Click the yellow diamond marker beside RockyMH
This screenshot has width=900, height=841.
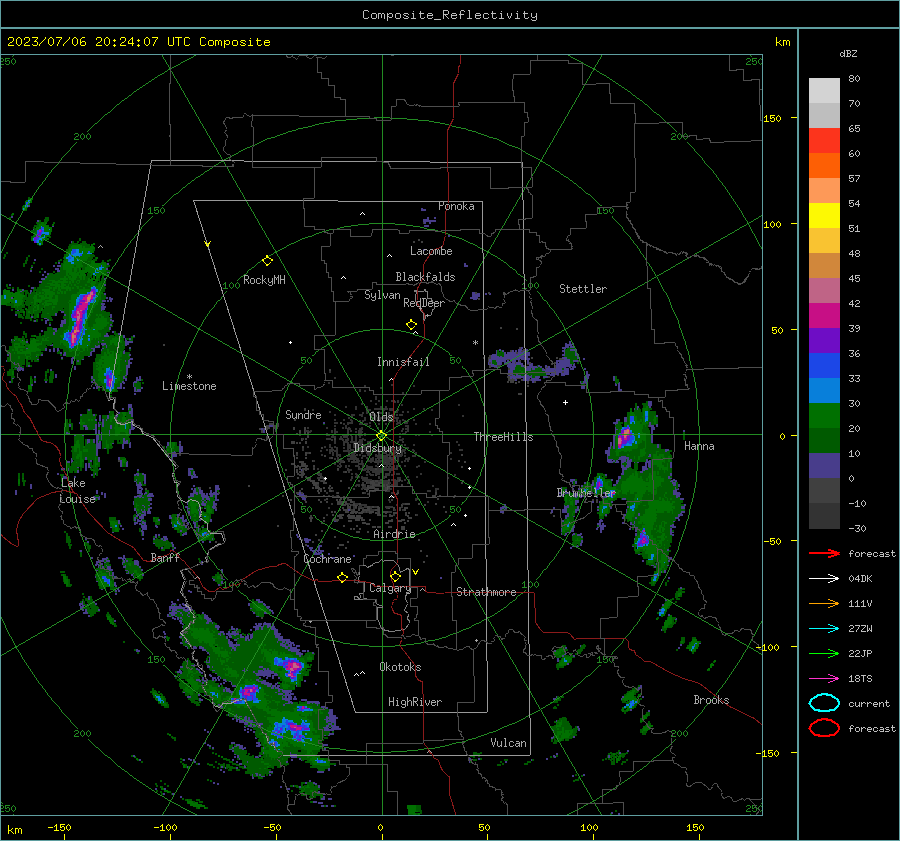267,261
